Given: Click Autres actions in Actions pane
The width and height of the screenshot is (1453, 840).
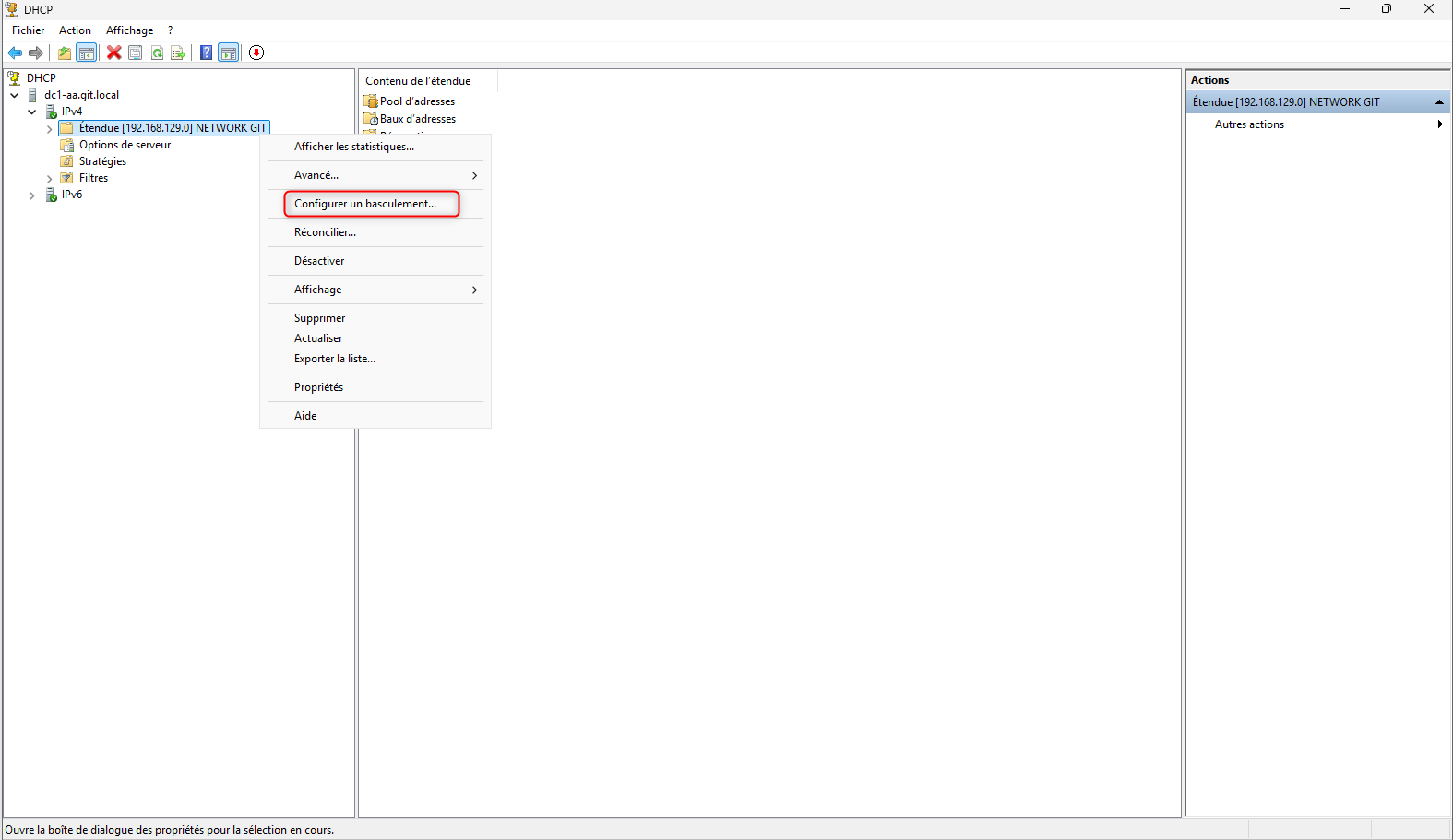Looking at the screenshot, I should tap(1249, 124).
